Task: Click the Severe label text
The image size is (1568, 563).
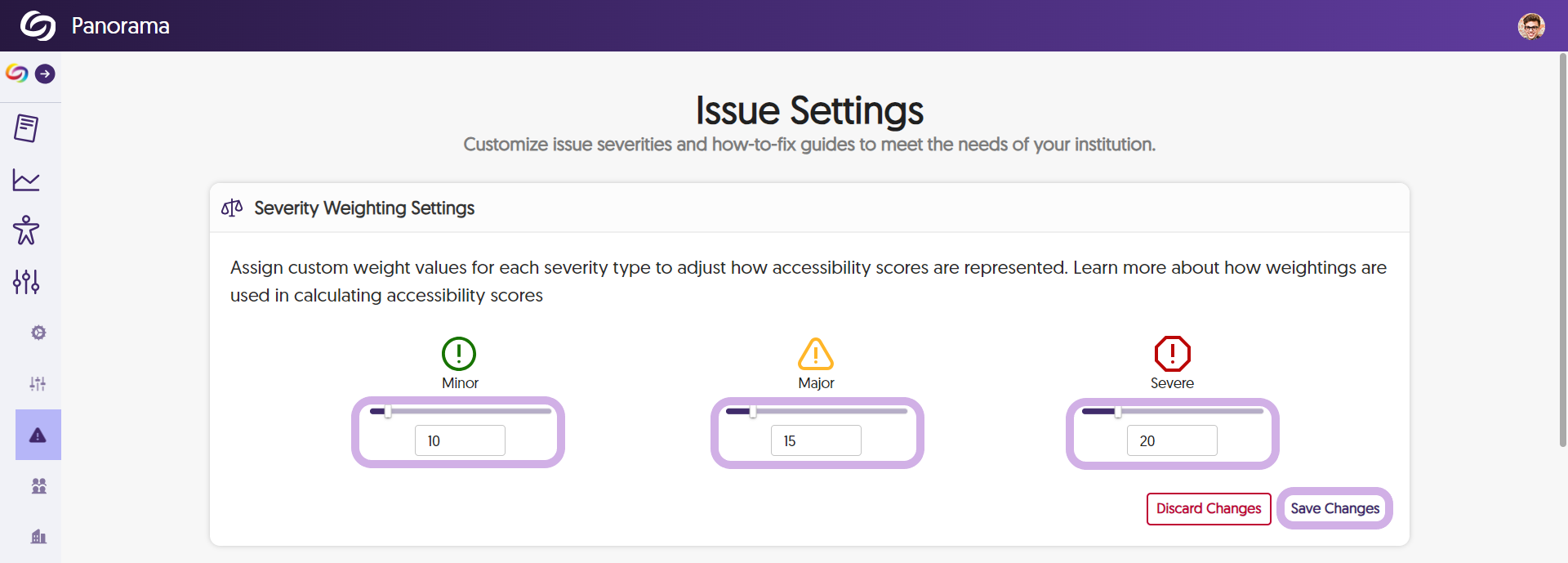Action: tap(1172, 383)
